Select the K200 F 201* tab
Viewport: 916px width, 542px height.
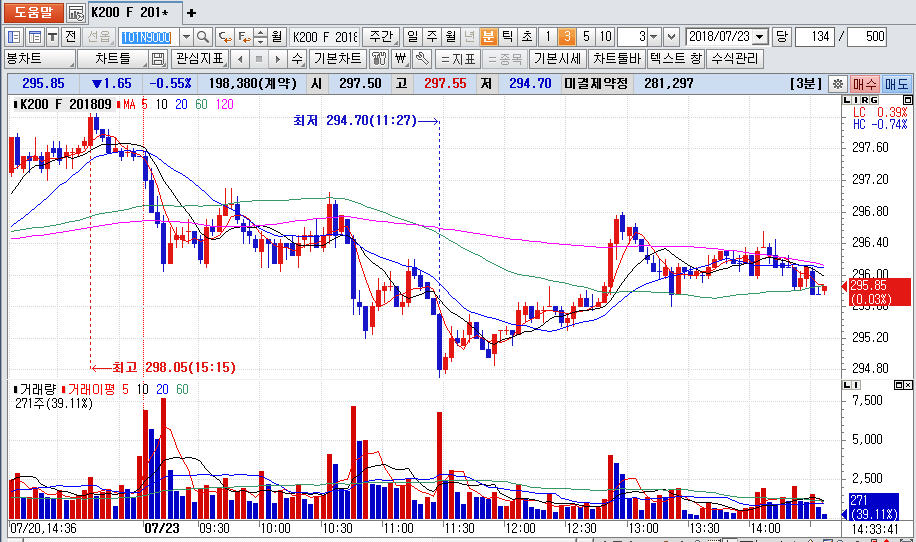coord(130,12)
